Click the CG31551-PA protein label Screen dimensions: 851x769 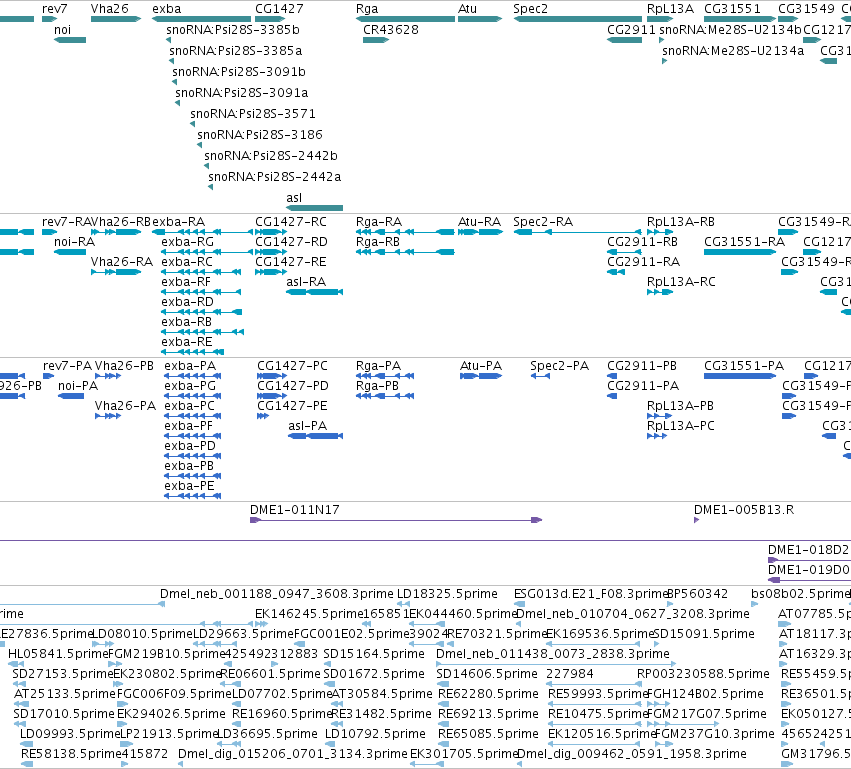[744, 366]
